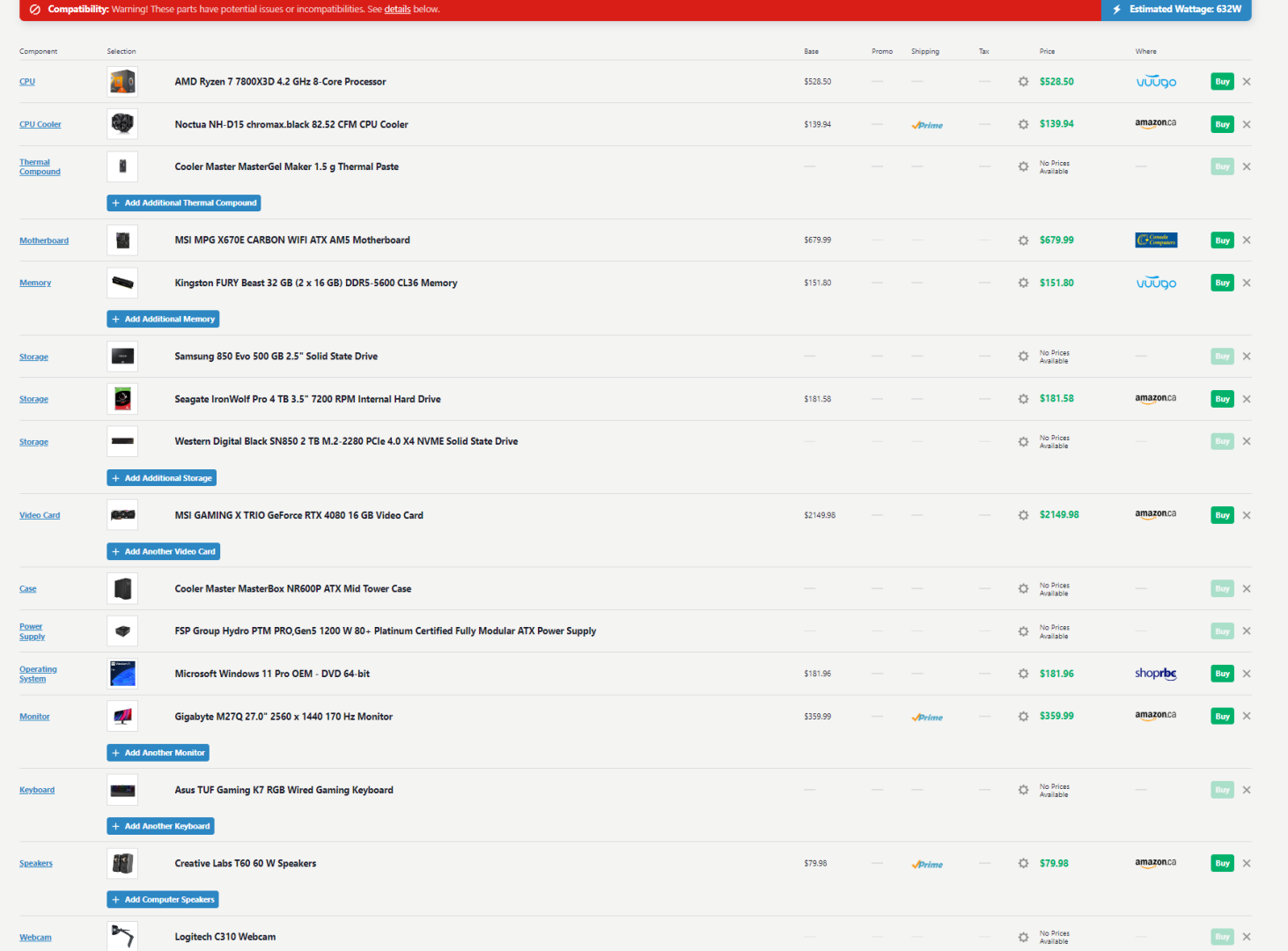Click the shoprbc logo for Windows 11
The image size is (1288, 951).
tap(1156, 674)
